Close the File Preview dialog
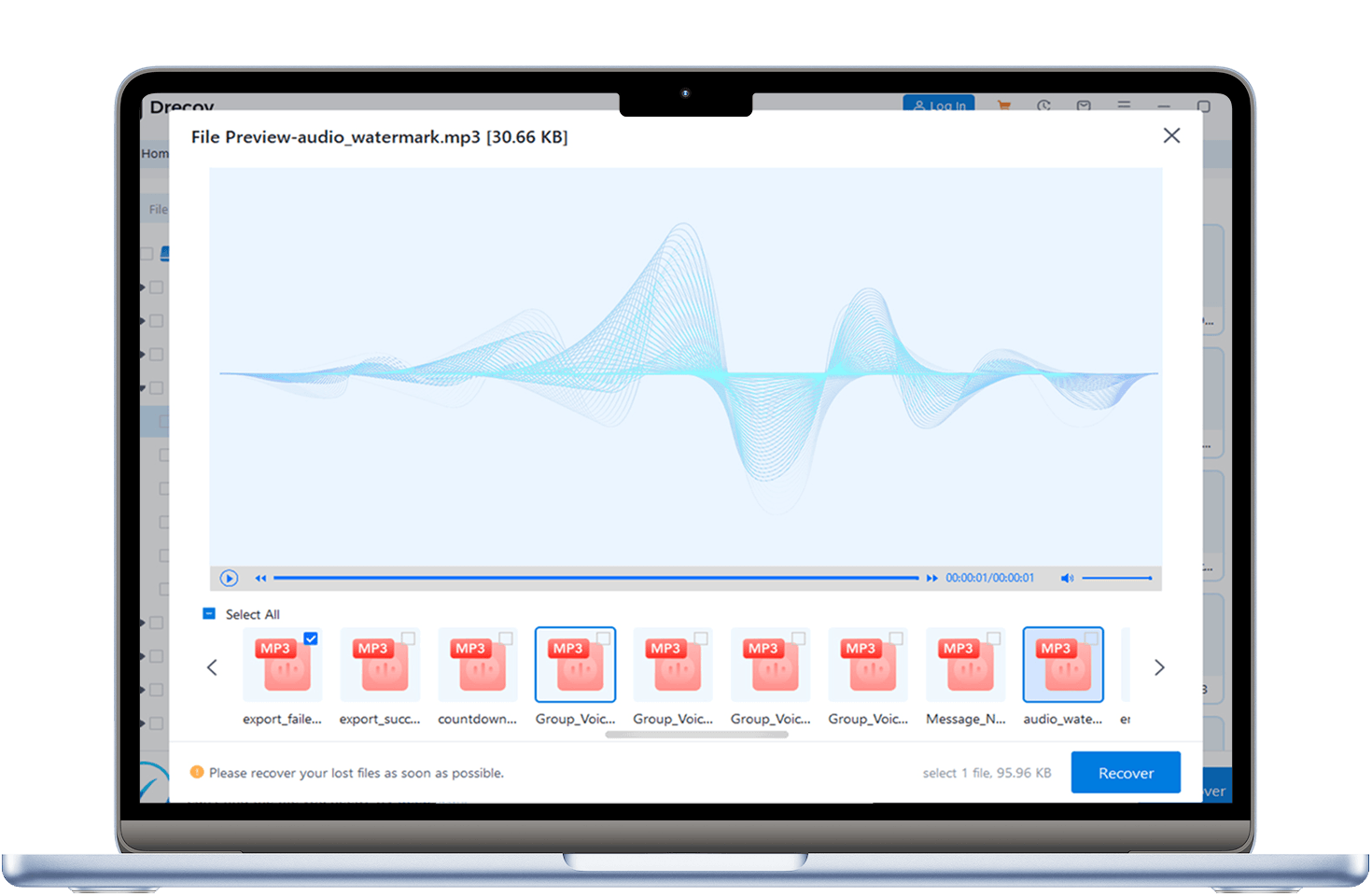 click(x=1171, y=136)
